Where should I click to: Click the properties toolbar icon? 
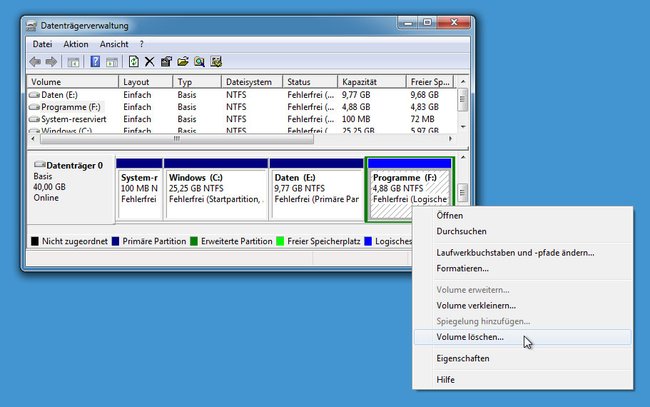click(x=166, y=62)
